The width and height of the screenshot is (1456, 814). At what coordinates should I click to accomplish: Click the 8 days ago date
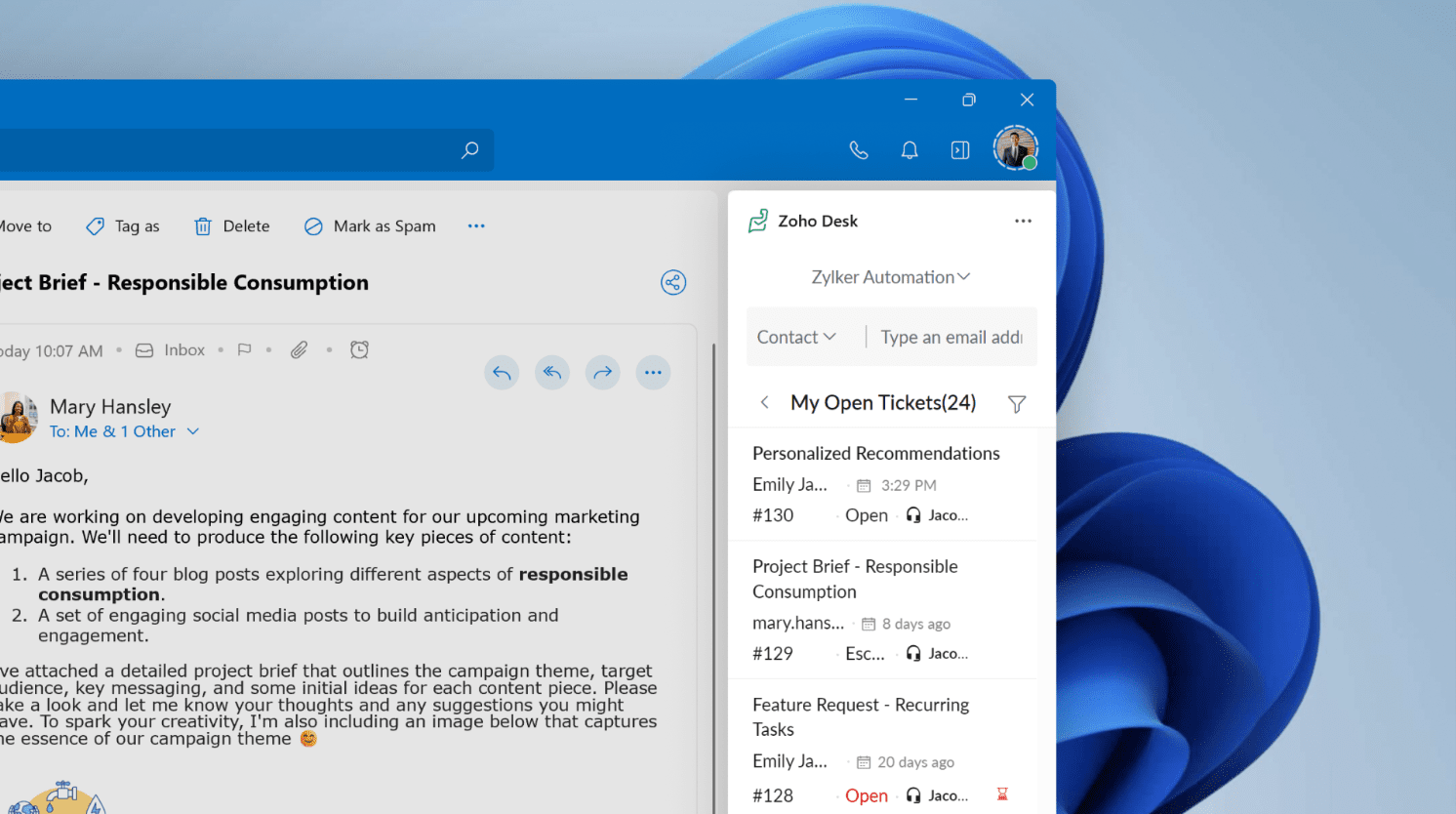tap(916, 624)
